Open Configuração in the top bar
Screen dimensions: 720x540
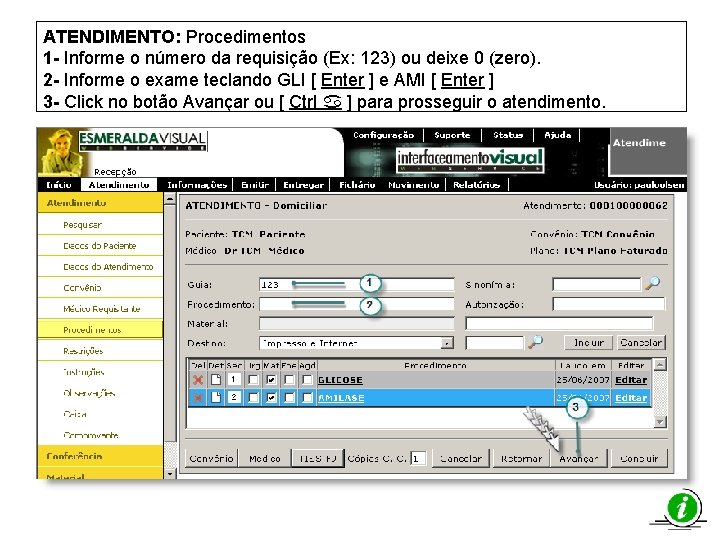click(x=383, y=135)
